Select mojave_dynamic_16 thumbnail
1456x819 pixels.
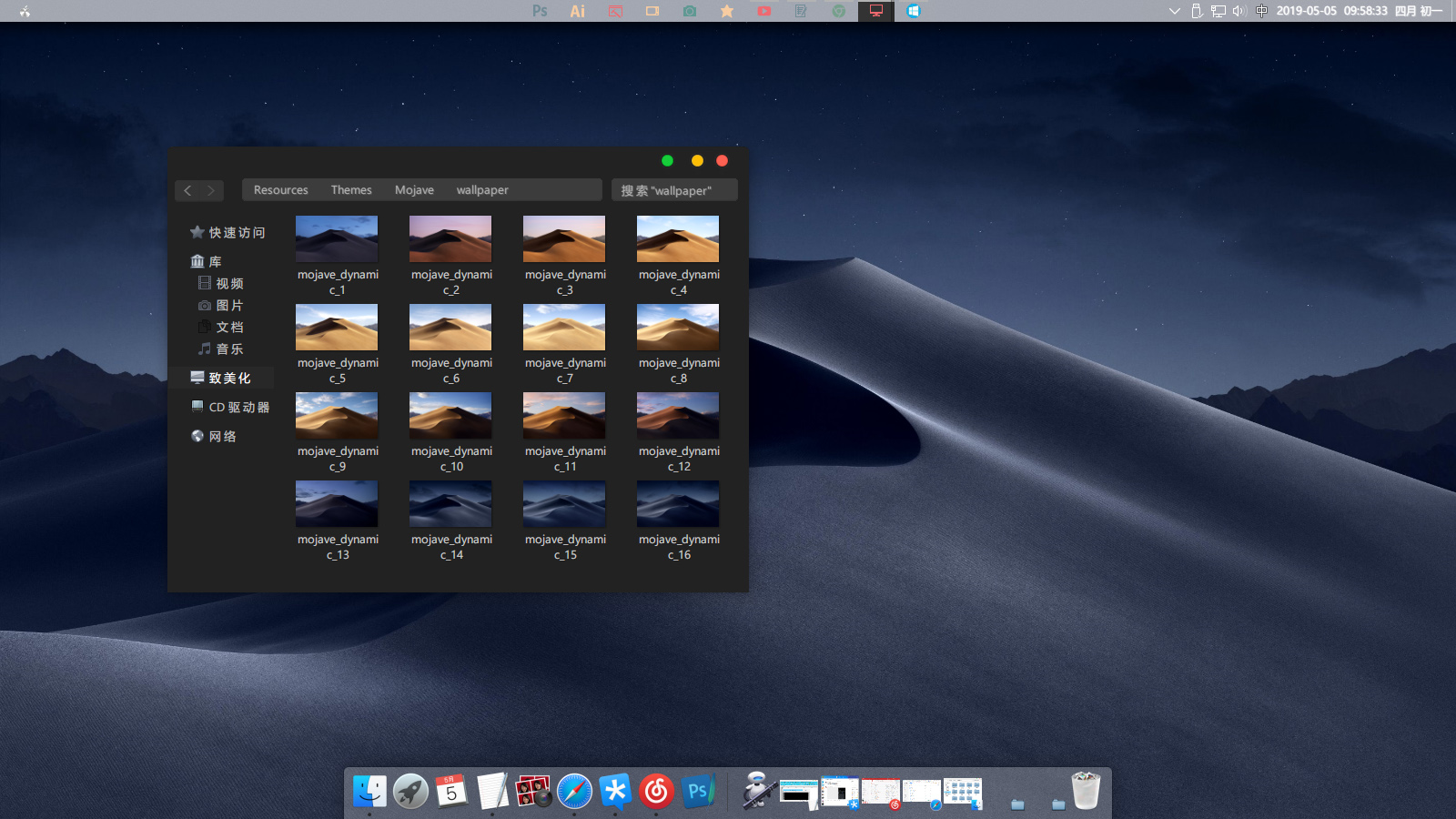point(678,503)
